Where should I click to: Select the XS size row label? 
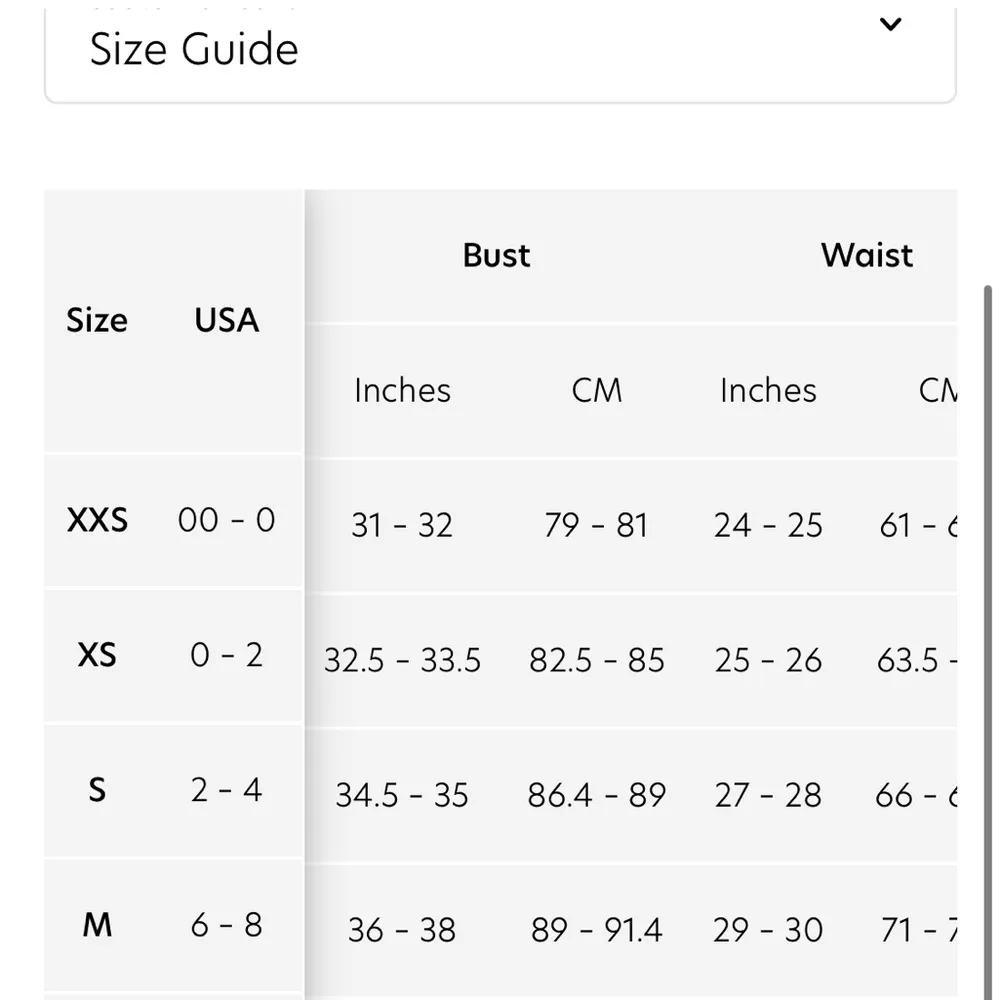(x=97, y=656)
